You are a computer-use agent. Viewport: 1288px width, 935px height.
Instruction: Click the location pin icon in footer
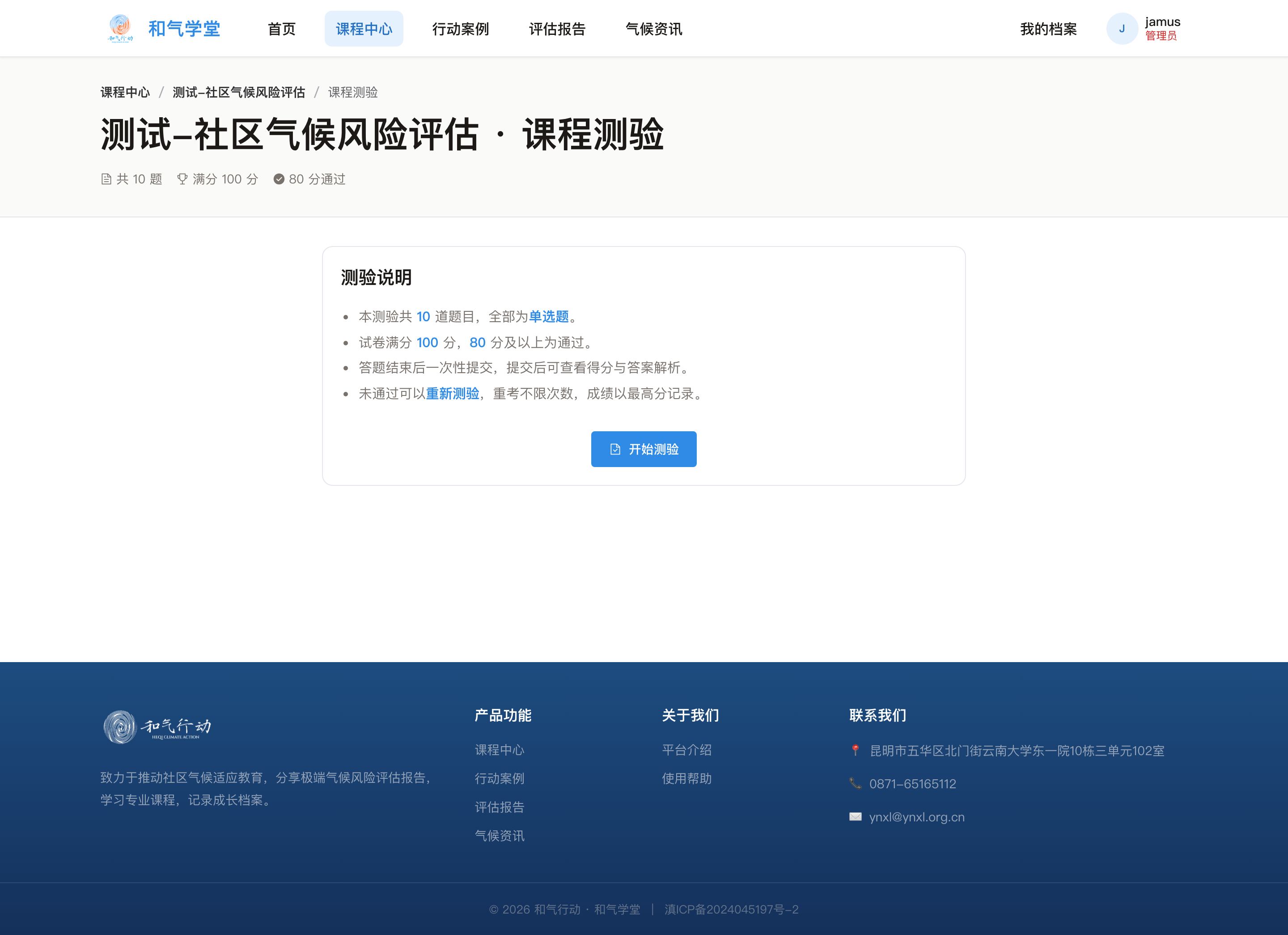[x=855, y=751]
